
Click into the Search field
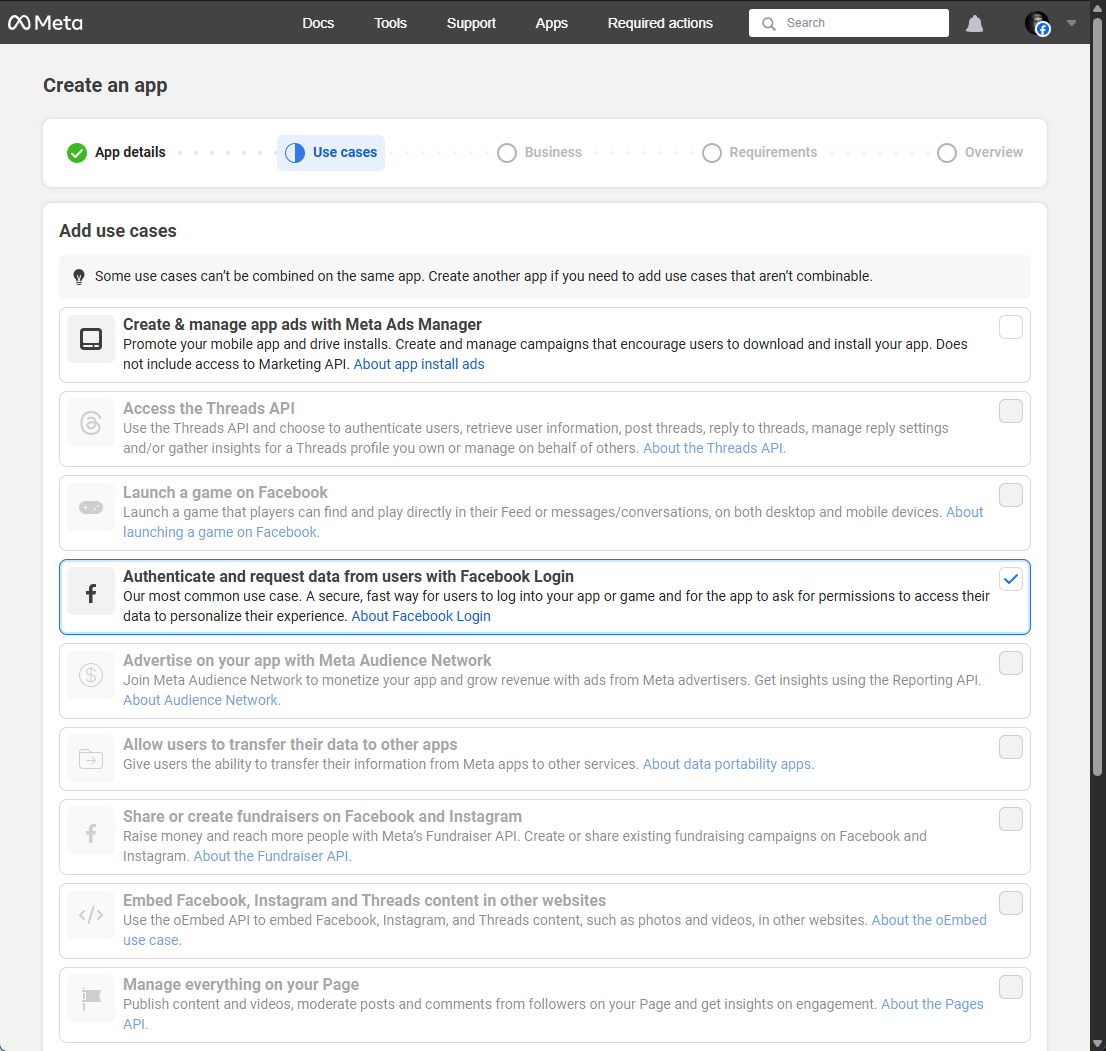[849, 23]
